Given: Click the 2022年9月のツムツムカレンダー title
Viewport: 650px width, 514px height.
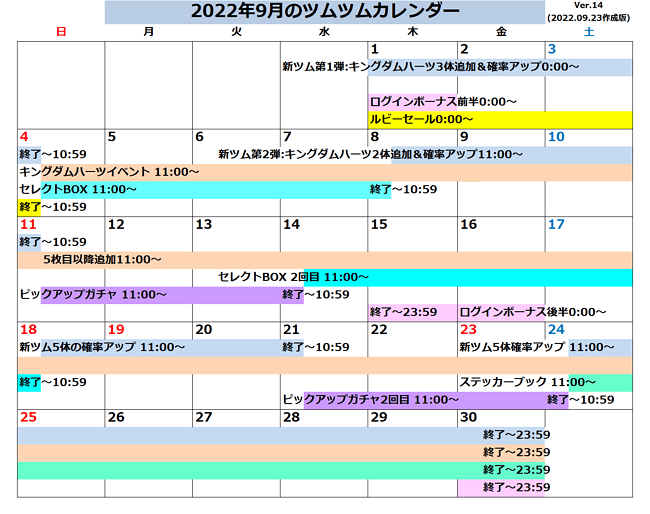Looking at the screenshot, I should (x=325, y=11).
